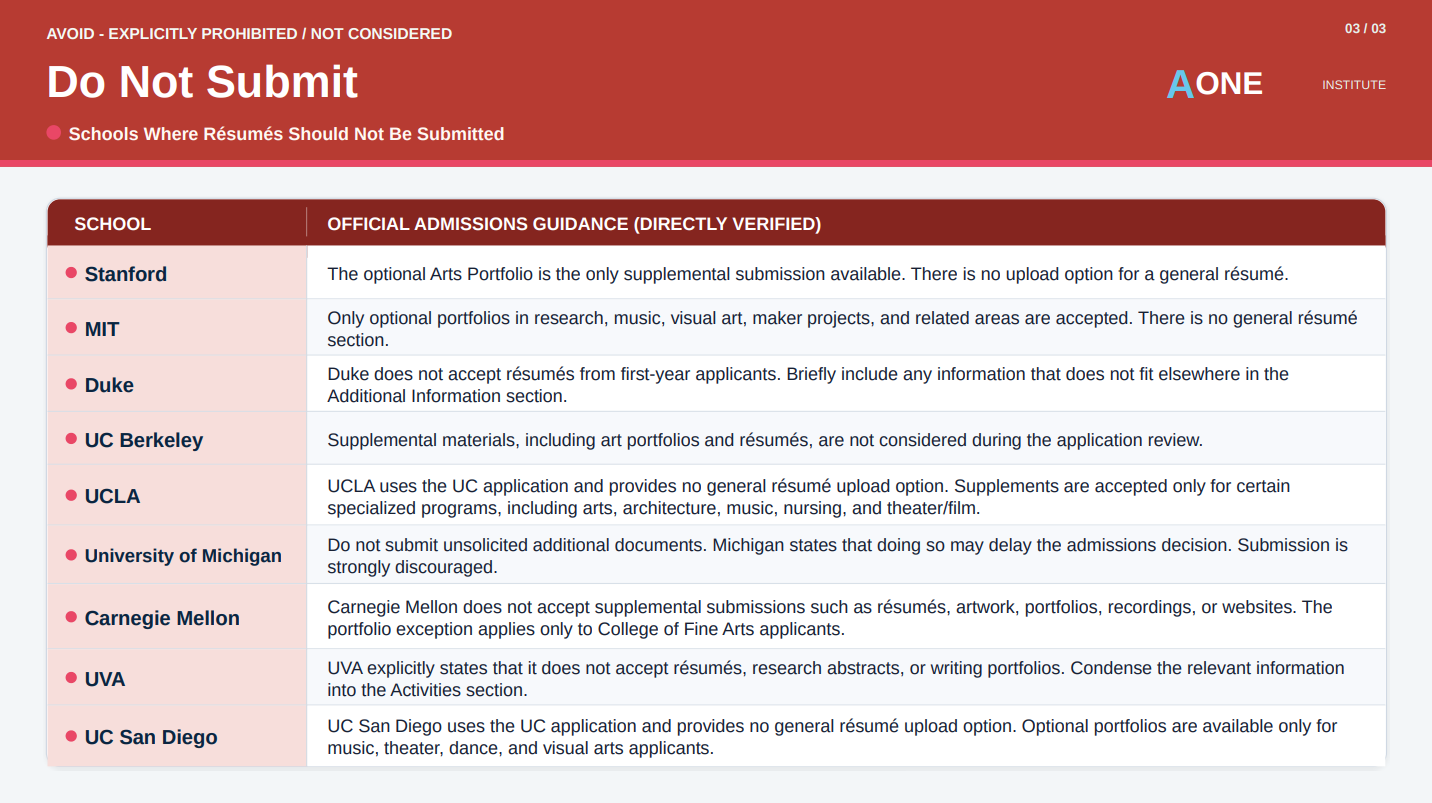The height and width of the screenshot is (803, 1432).
Task: Click the 03 / 03 page indicator
Action: pos(1365,29)
